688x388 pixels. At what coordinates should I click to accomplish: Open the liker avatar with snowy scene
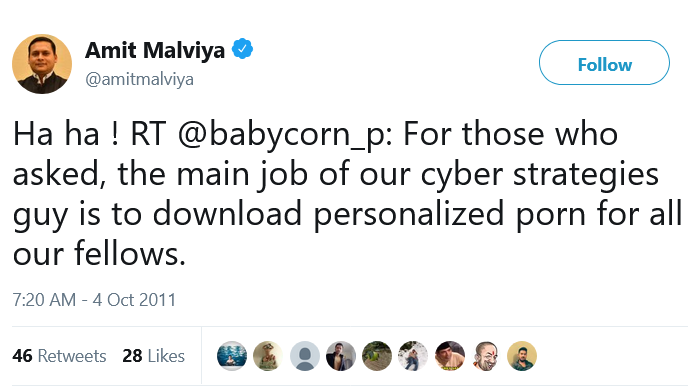pyautogui.click(x=413, y=356)
